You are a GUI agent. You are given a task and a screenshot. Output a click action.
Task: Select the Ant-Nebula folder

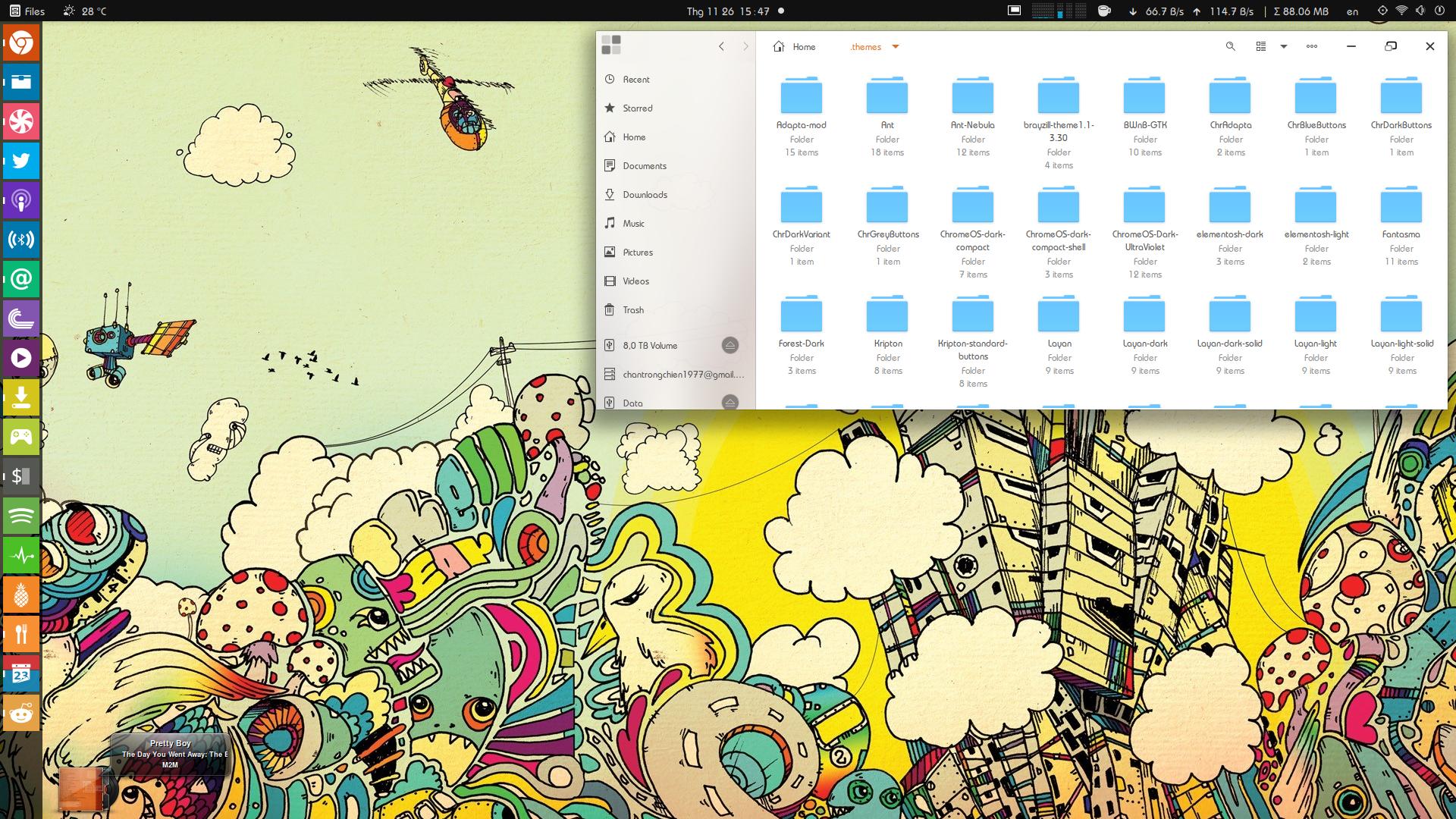[x=973, y=116]
